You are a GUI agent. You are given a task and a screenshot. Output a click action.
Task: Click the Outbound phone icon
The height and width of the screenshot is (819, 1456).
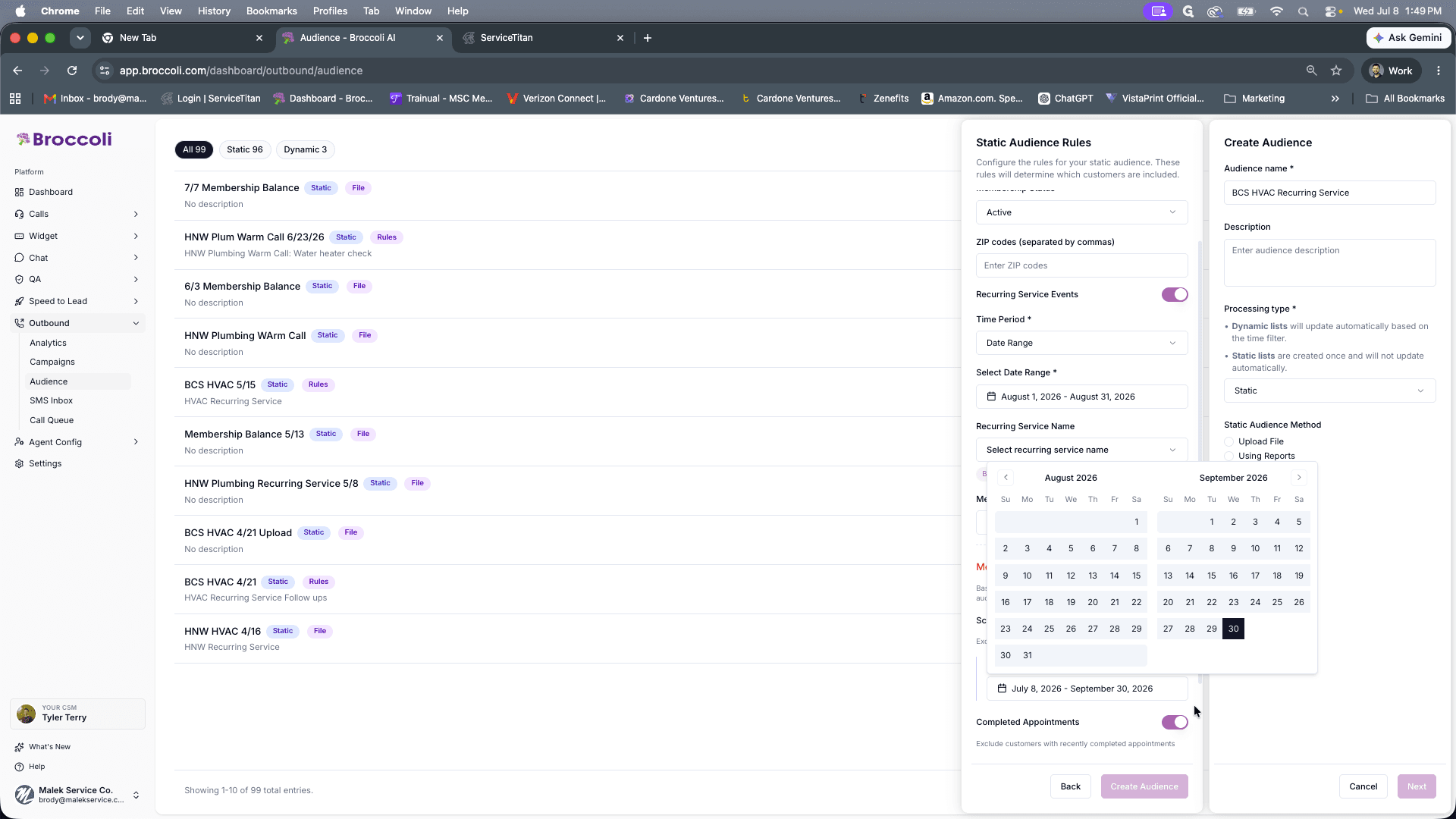pyautogui.click(x=19, y=323)
